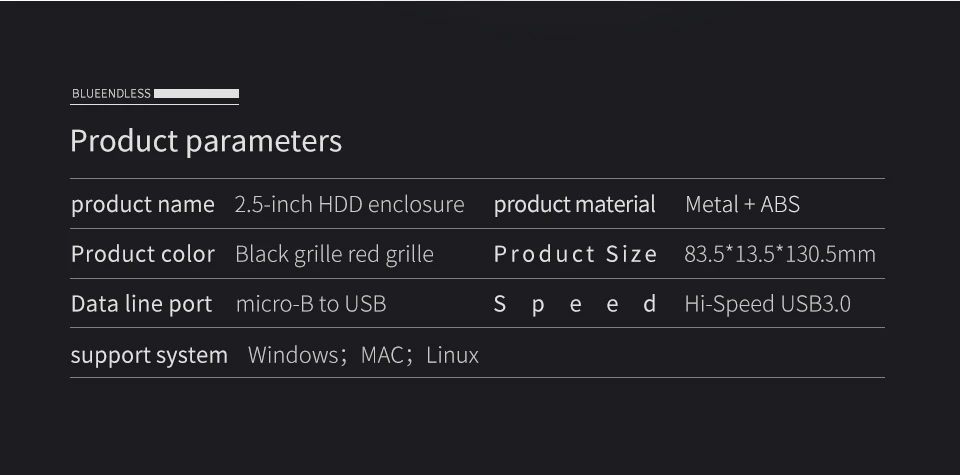The image size is (960, 475).
Task: Click the product name label
Action: point(143,204)
